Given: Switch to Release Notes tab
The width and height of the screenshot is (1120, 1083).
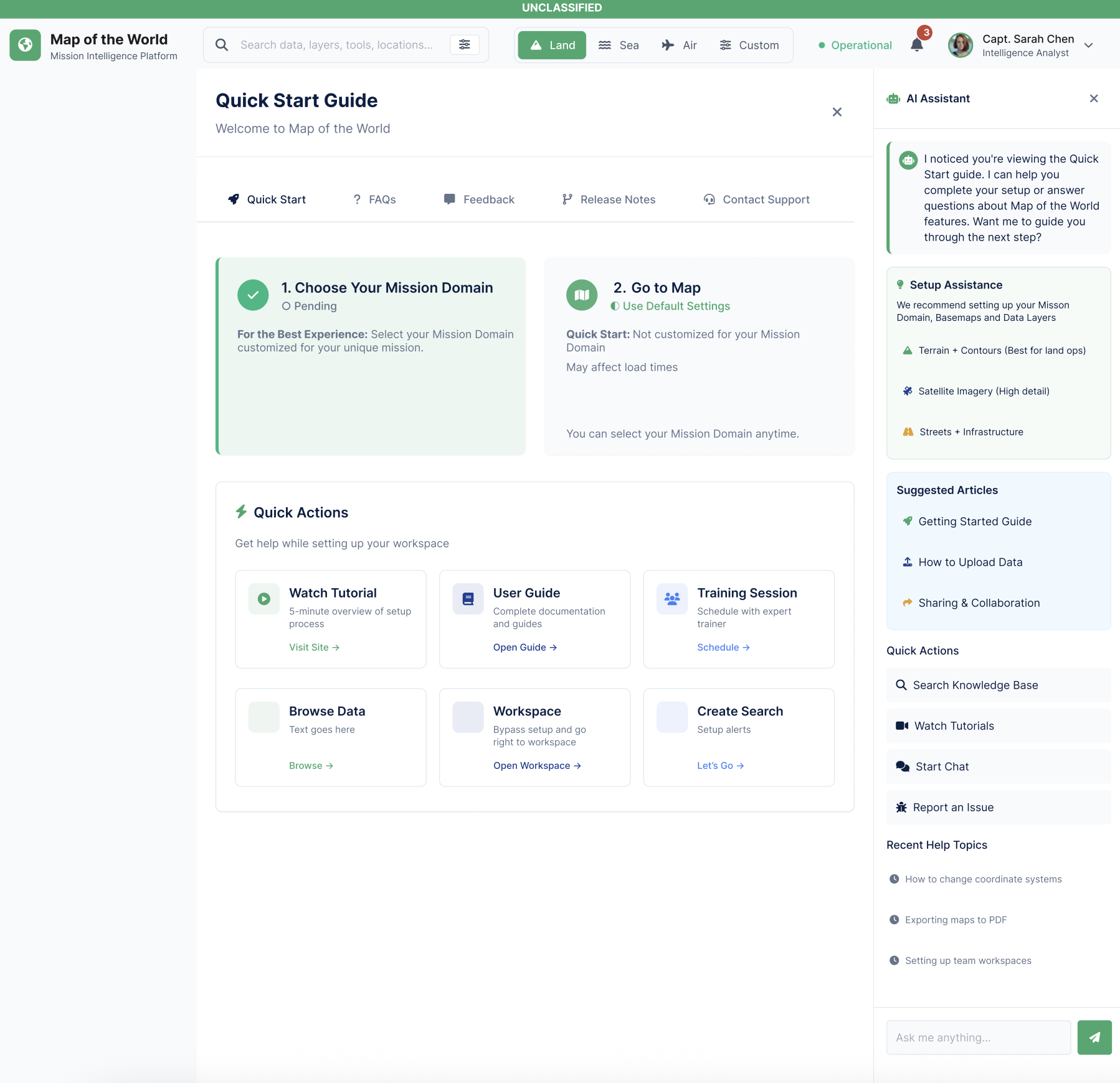Looking at the screenshot, I should tap(609, 199).
